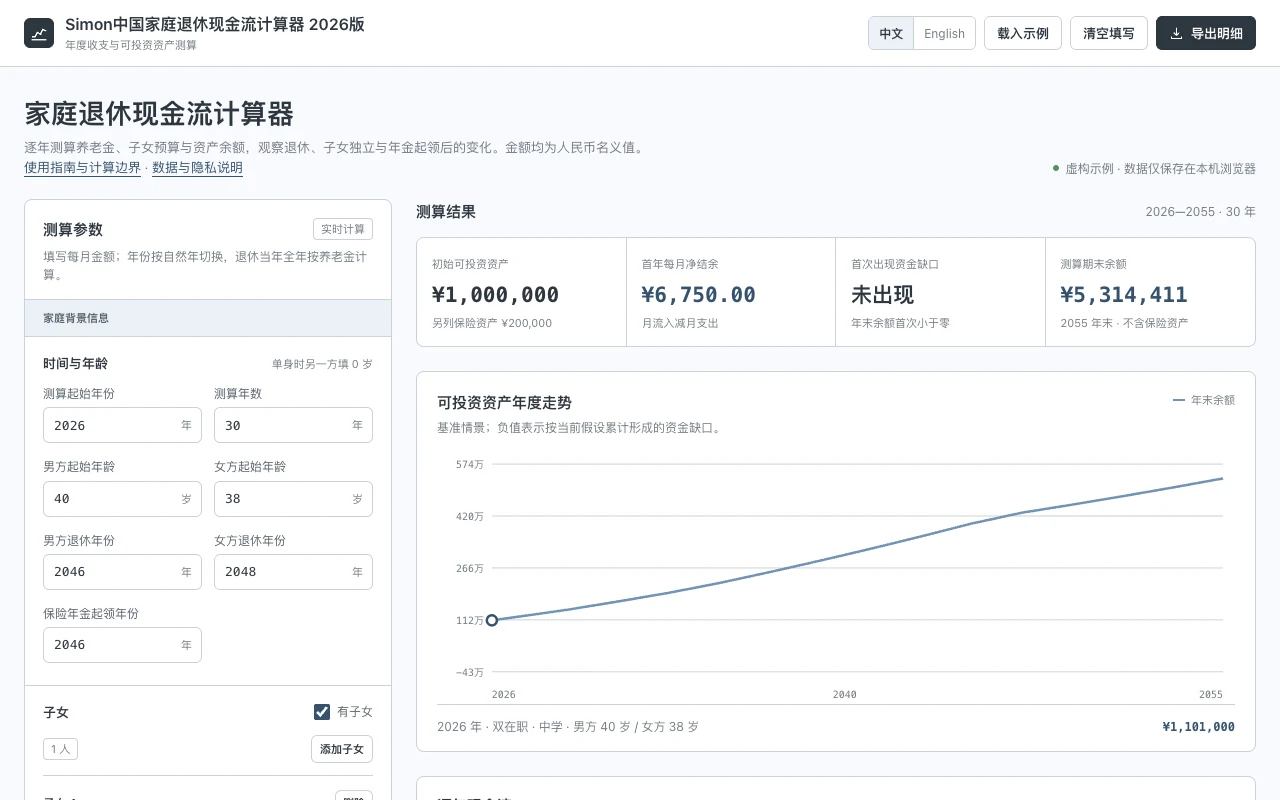Switch language to English

pos(944,33)
